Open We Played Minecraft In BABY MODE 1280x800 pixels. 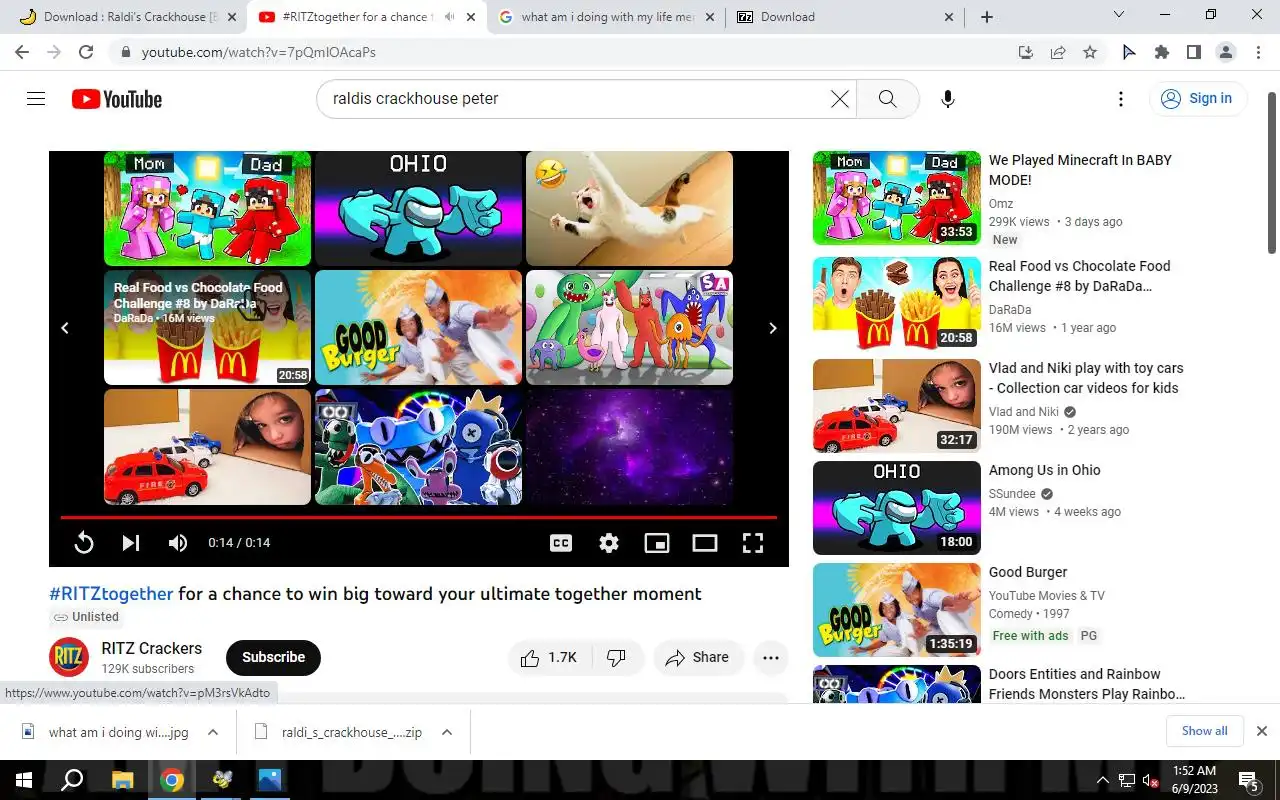pyautogui.click(x=1080, y=170)
